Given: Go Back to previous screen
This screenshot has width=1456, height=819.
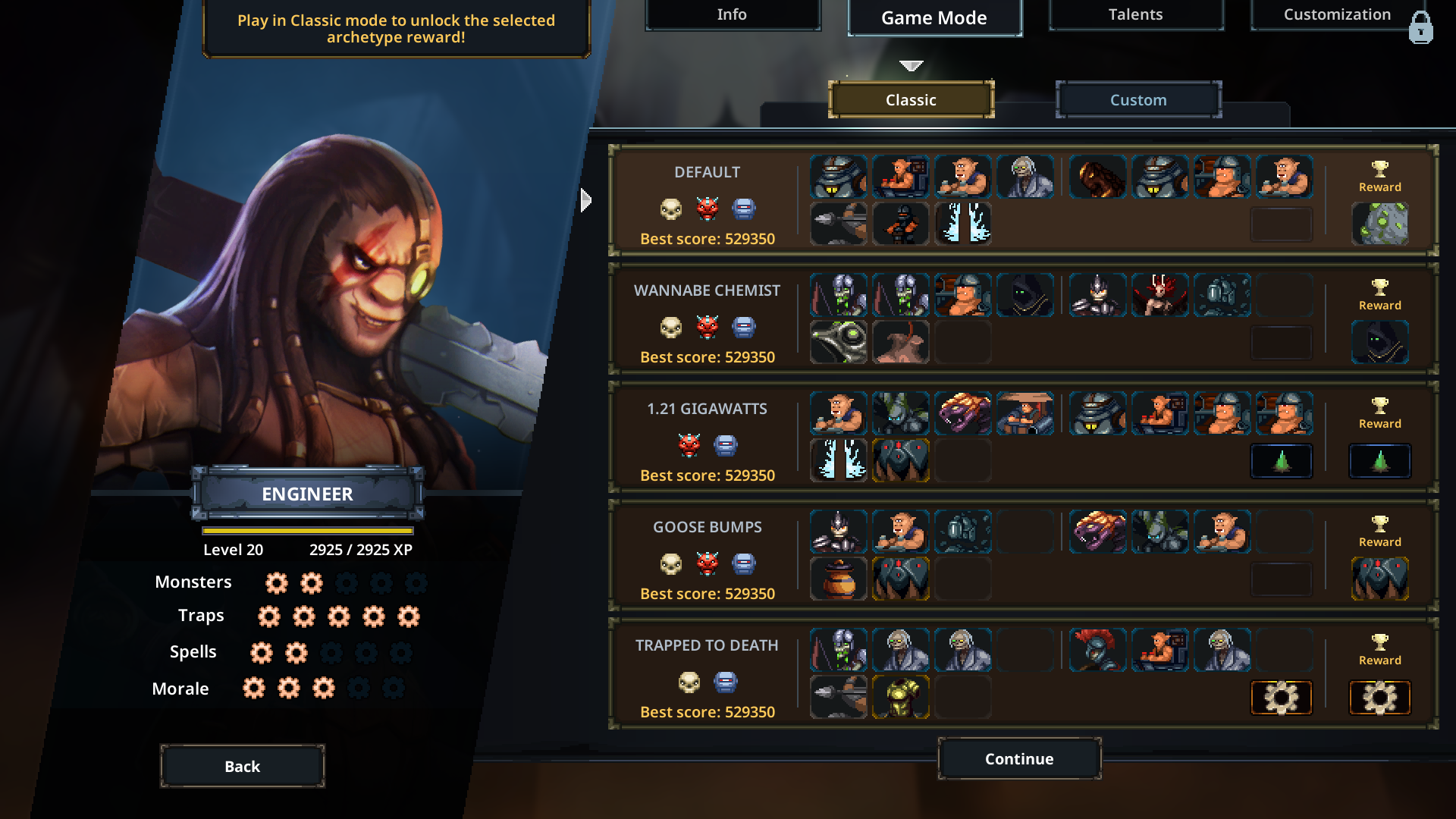Looking at the screenshot, I should coord(242,766).
